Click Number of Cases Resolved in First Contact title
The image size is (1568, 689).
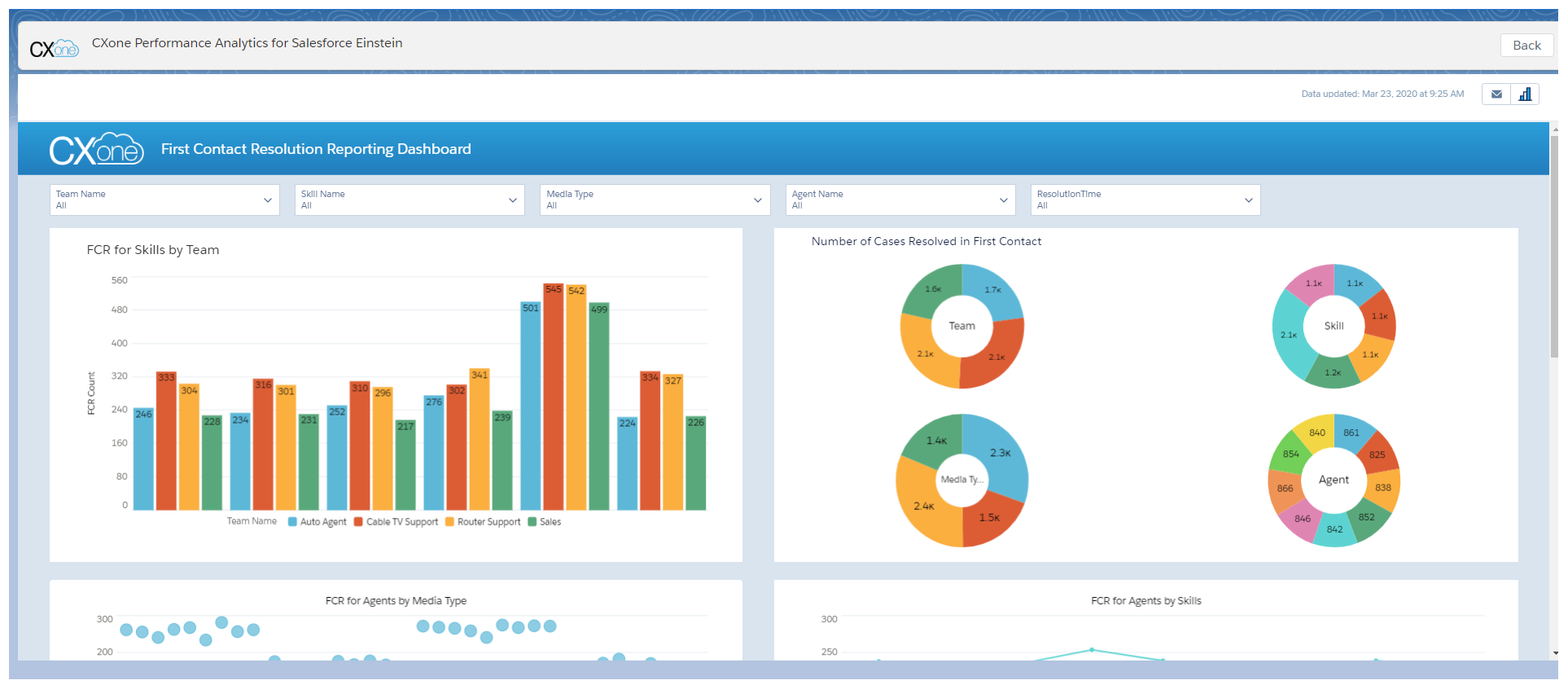click(926, 241)
